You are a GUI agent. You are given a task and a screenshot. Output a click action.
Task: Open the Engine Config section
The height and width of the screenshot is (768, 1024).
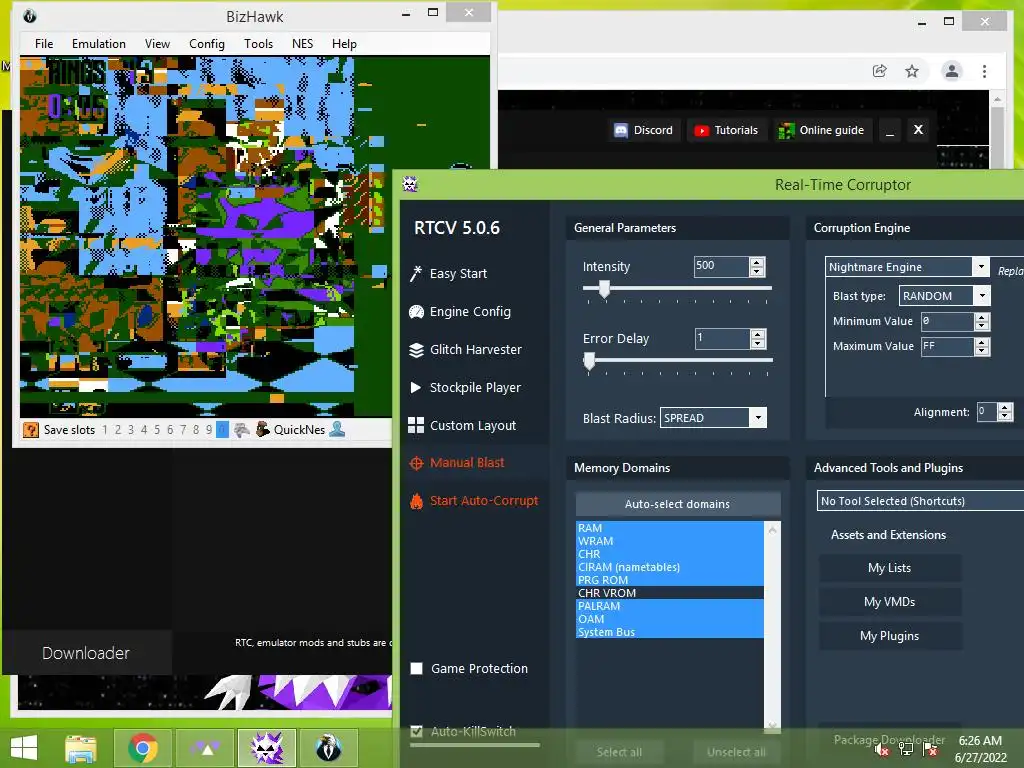point(460,312)
